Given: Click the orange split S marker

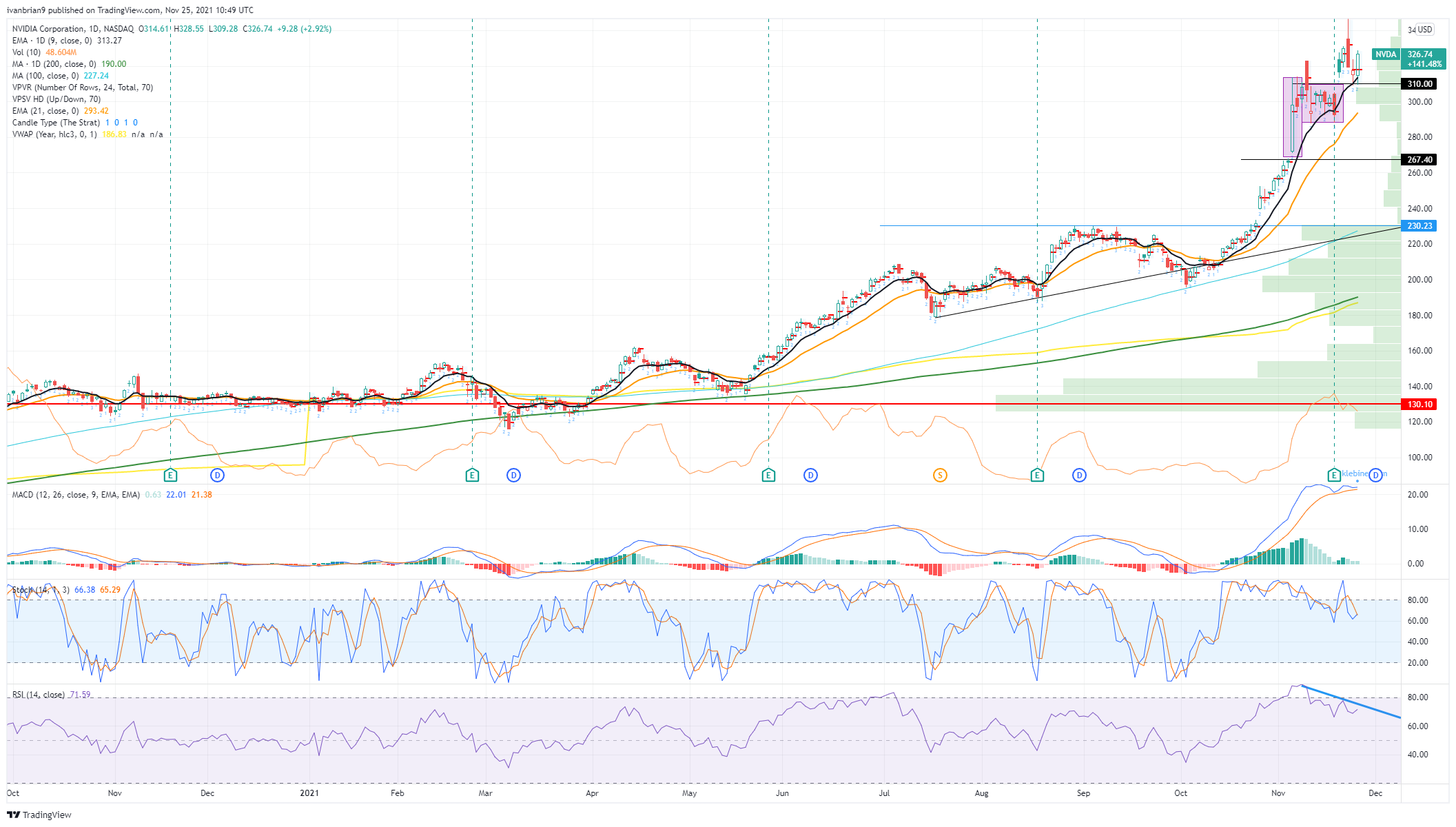Looking at the screenshot, I should click(940, 475).
